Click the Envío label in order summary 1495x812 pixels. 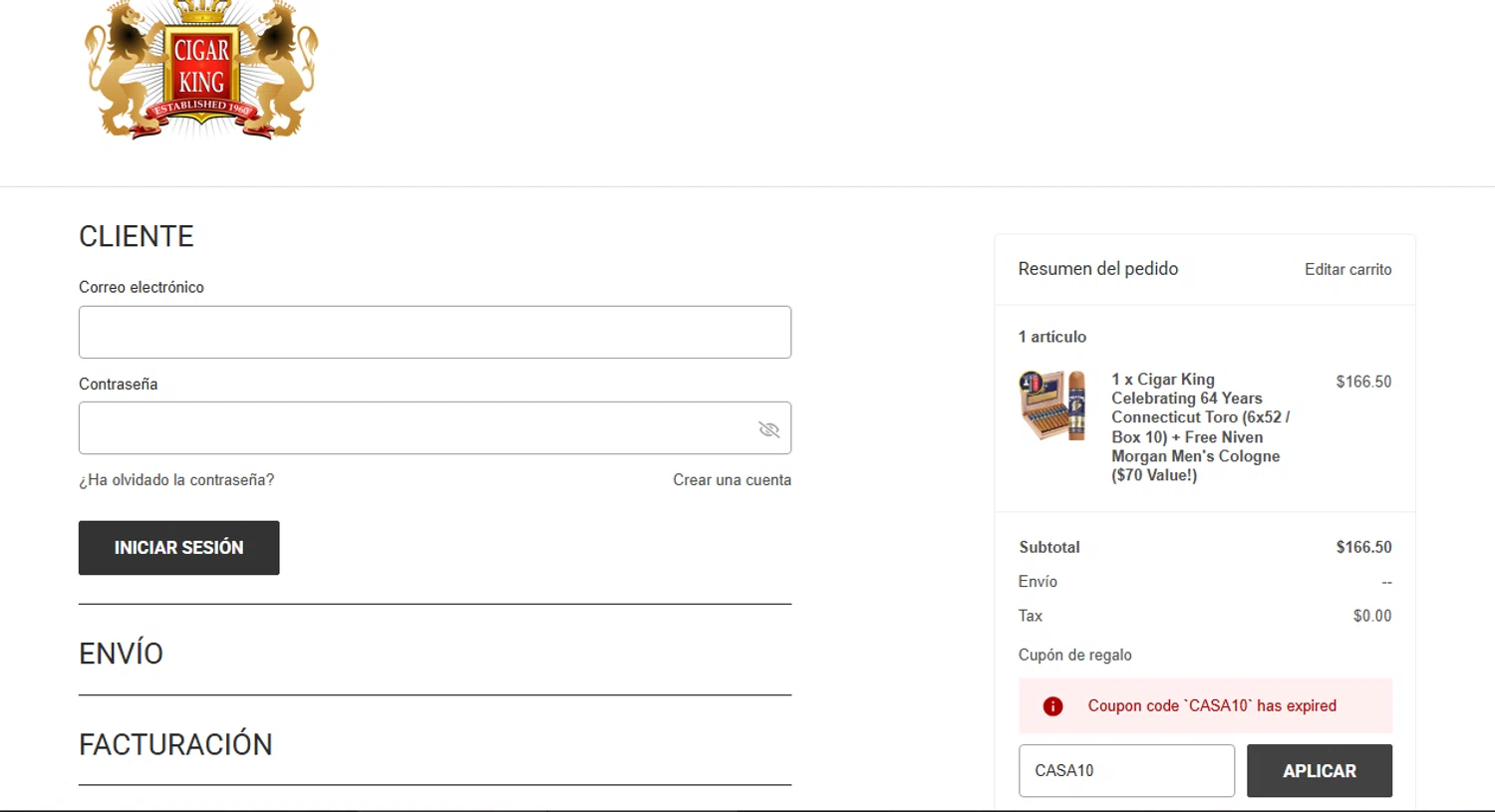(x=1038, y=582)
